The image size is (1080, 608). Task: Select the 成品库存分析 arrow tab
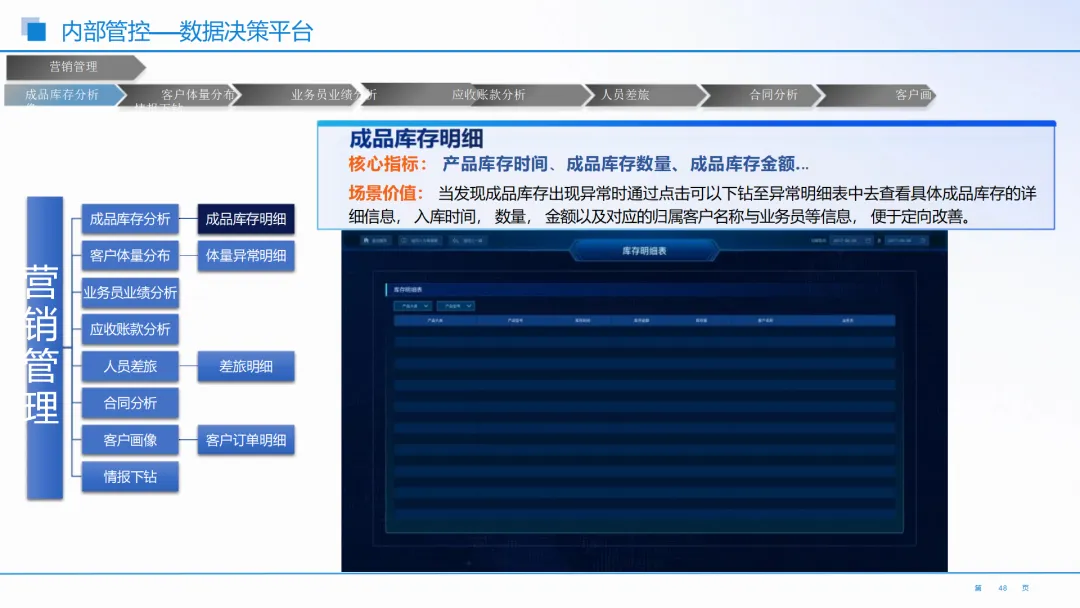pos(64,94)
